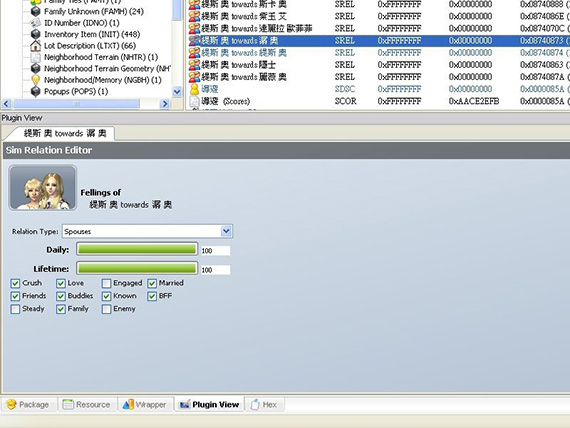Viewport: 570px width, 428px height.
Task: Click the SCOR type cell
Action: coord(345,101)
